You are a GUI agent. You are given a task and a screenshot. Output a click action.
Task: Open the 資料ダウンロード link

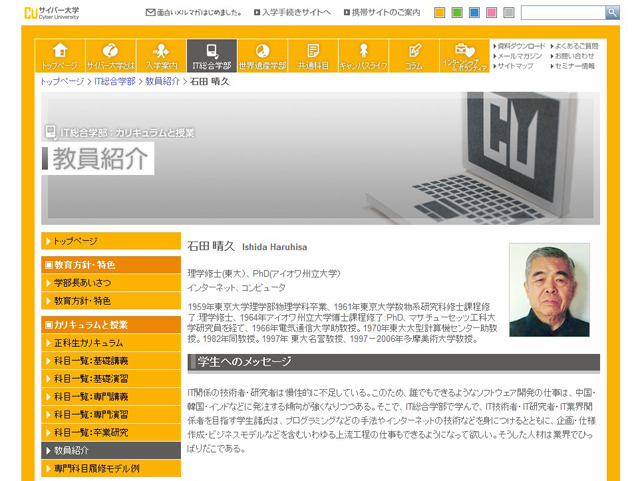click(x=521, y=45)
